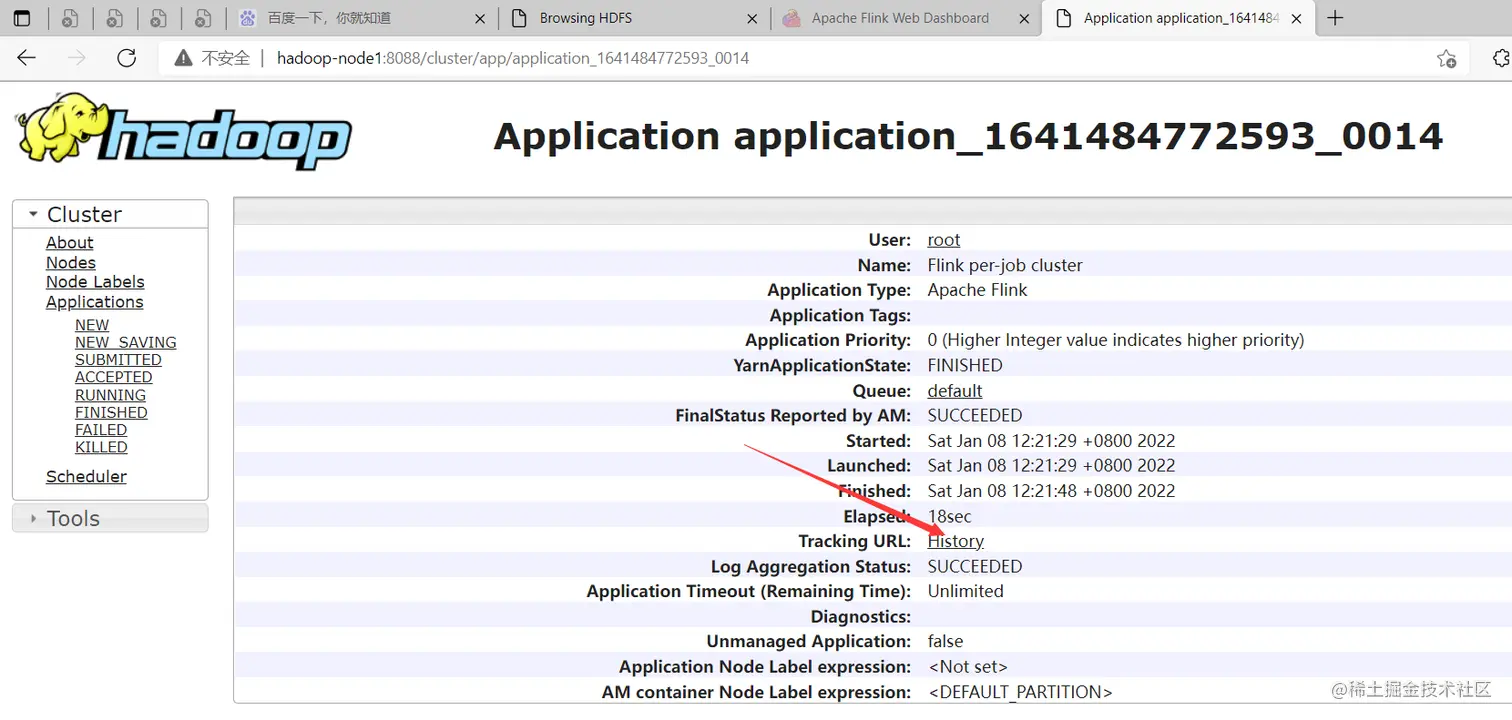Open the Scheduler link

coord(86,476)
